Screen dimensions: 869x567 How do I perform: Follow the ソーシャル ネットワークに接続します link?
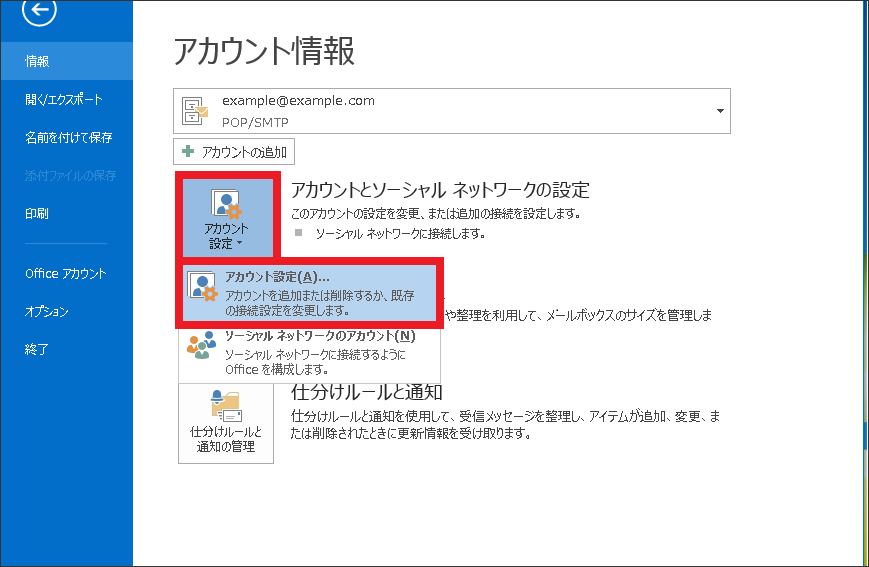399,233
